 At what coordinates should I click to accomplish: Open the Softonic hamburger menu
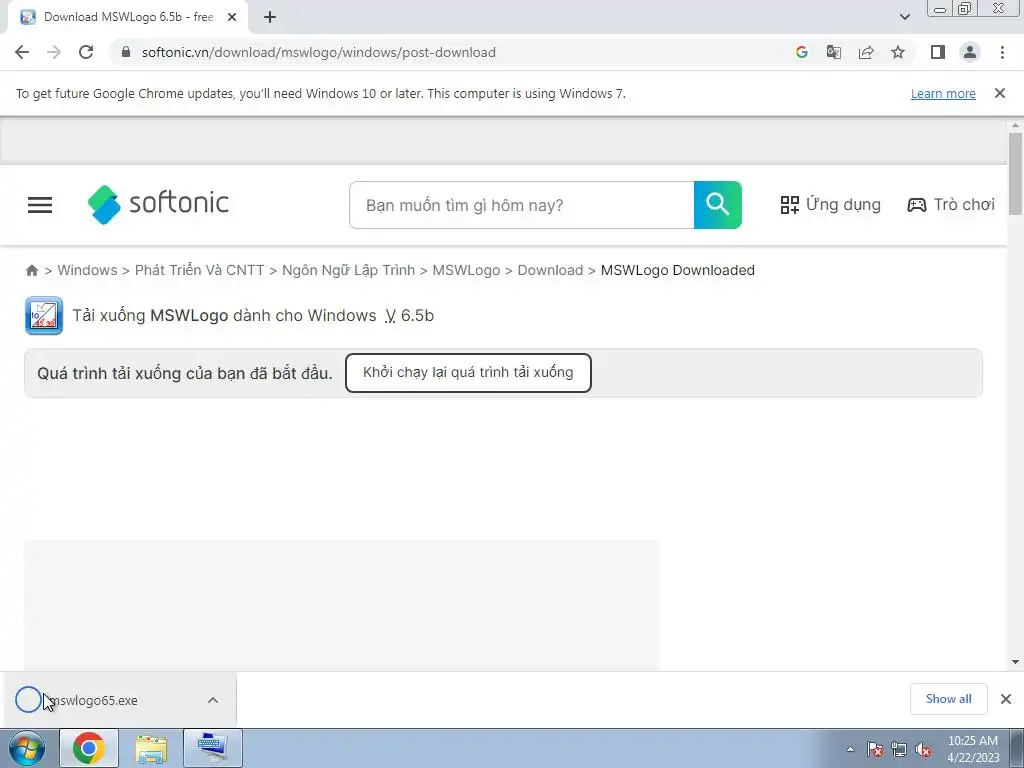[40, 205]
